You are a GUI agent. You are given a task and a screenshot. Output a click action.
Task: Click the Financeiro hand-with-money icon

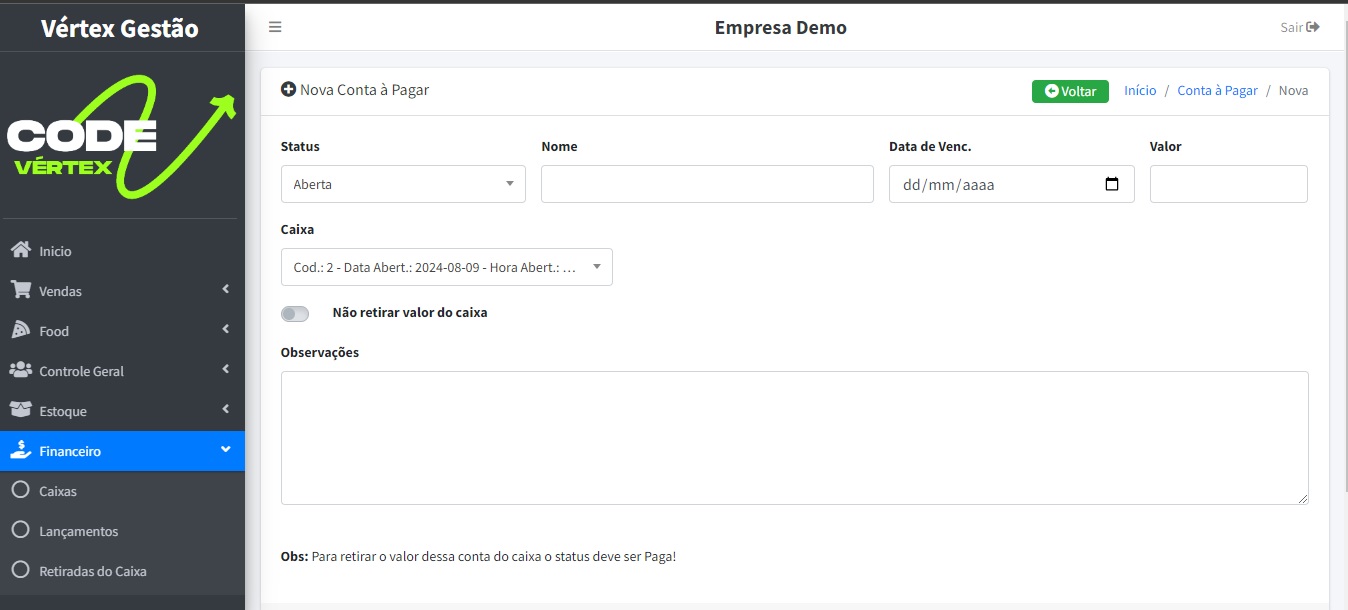[20, 450]
